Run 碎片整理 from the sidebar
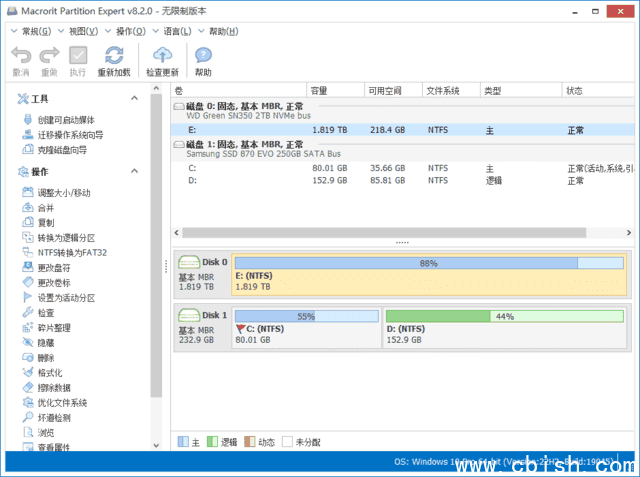 [53, 328]
